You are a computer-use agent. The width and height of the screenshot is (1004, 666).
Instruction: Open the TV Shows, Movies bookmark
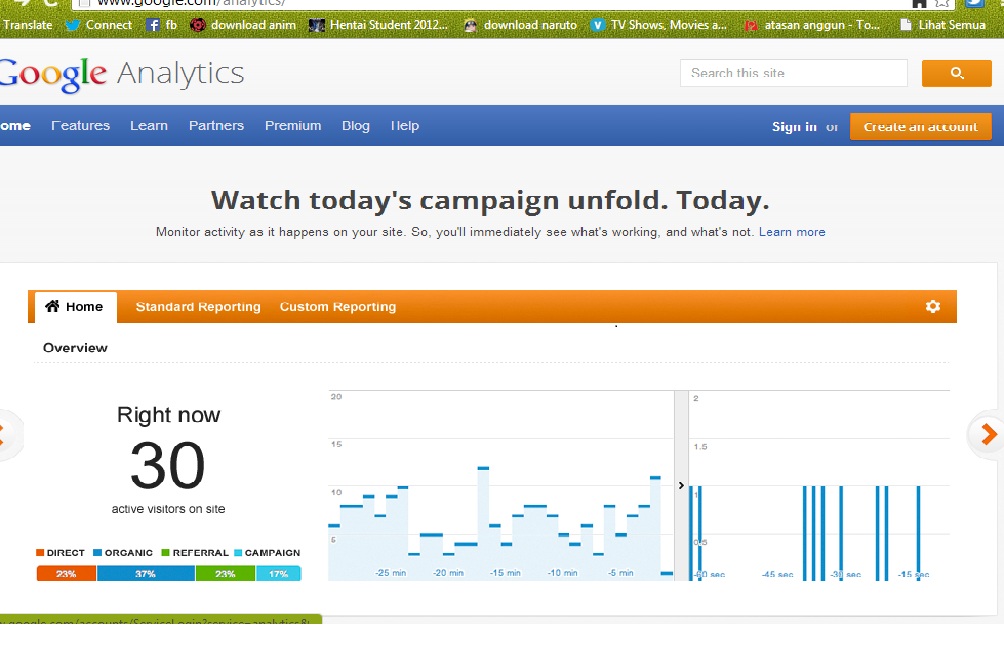click(x=660, y=25)
